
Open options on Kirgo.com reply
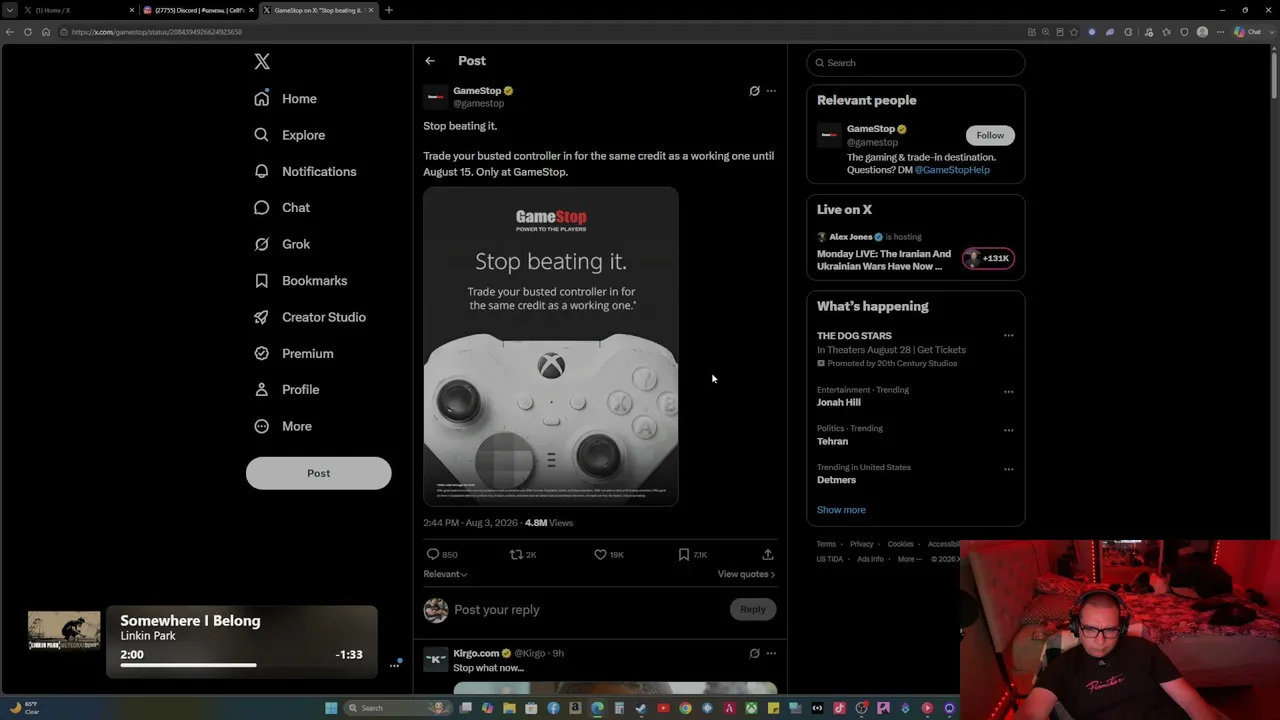pyautogui.click(x=771, y=653)
